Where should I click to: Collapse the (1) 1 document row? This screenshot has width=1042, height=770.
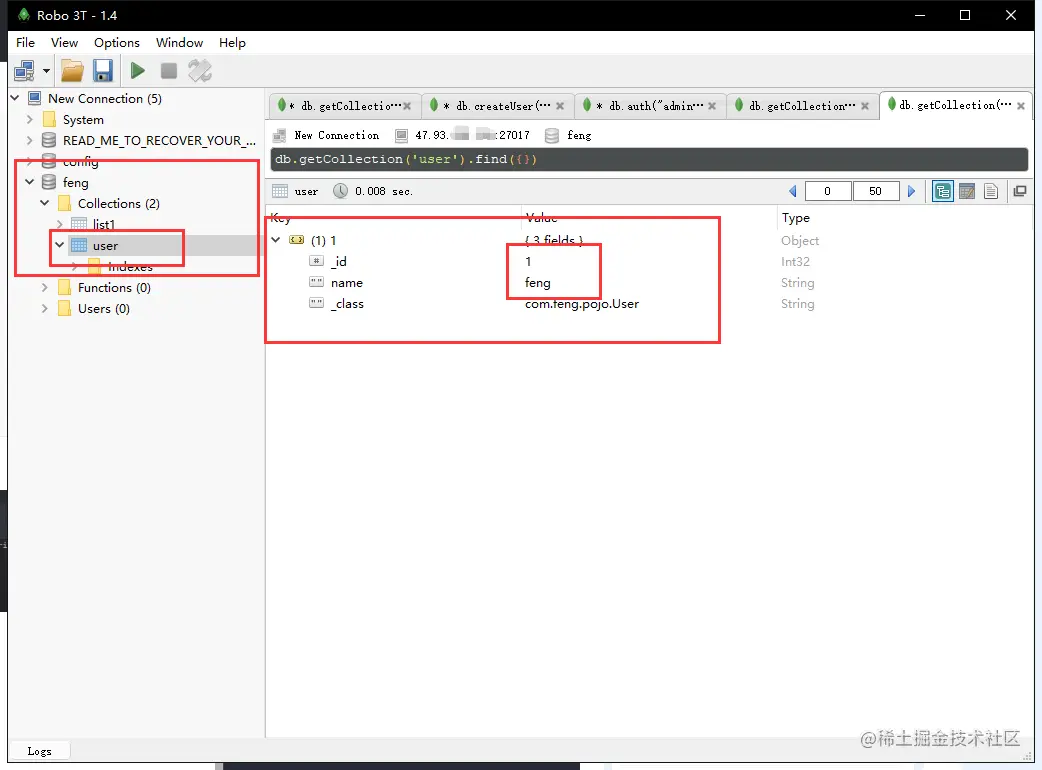tap(276, 240)
